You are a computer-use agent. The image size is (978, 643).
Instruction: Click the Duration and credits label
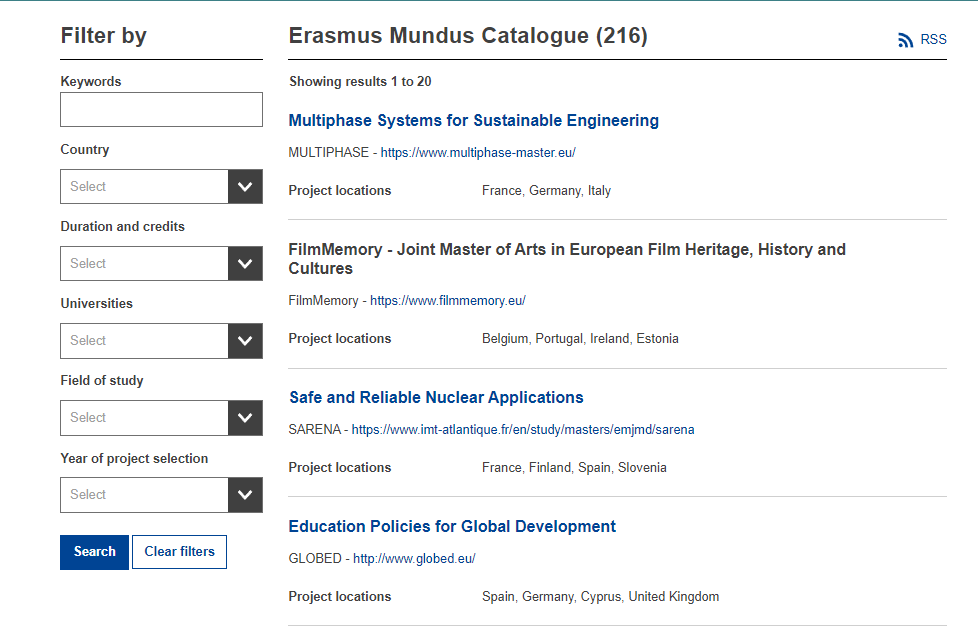tap(122, 226)
